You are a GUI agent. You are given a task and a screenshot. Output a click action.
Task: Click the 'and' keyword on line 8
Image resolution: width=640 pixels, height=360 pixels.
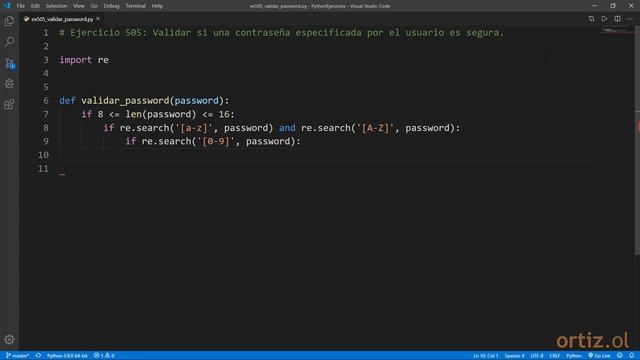287,128
